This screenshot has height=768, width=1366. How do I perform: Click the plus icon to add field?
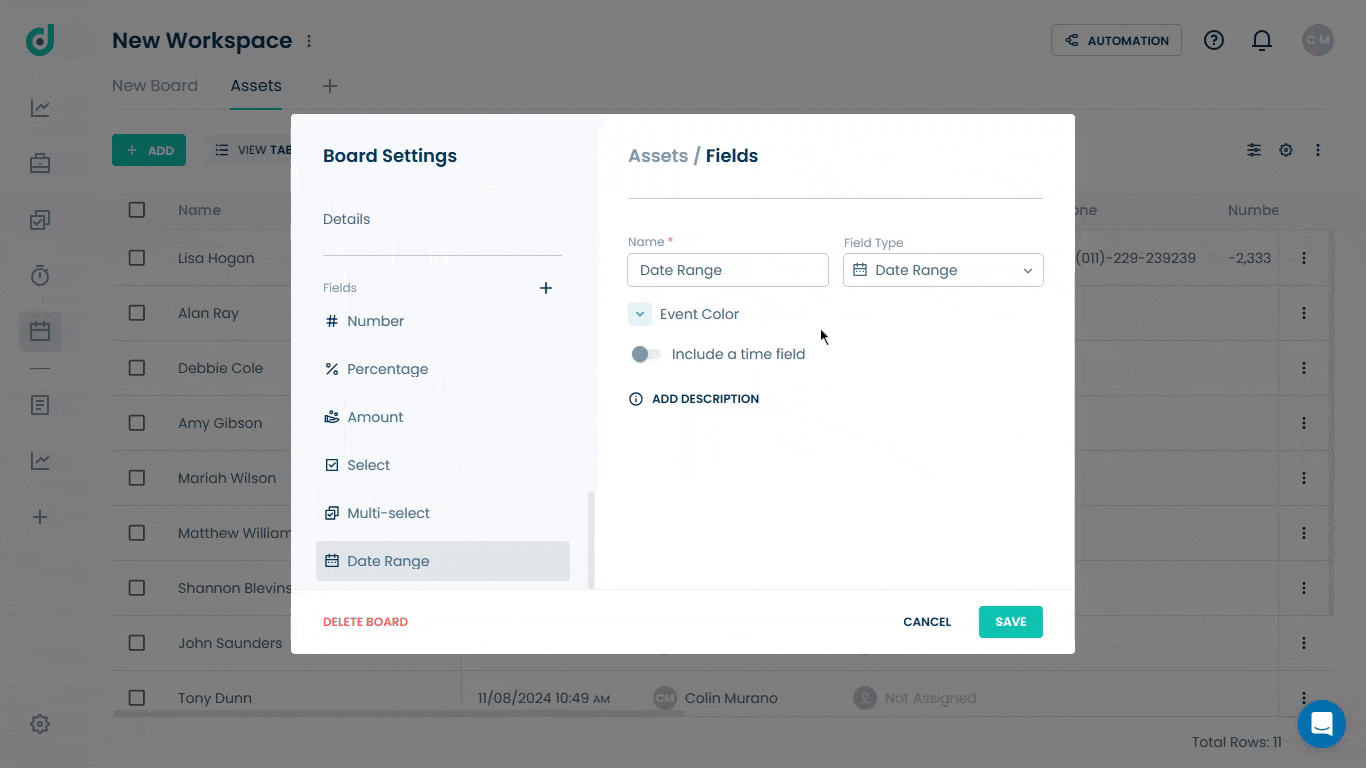pyautogui.click(x=546, y=288)
